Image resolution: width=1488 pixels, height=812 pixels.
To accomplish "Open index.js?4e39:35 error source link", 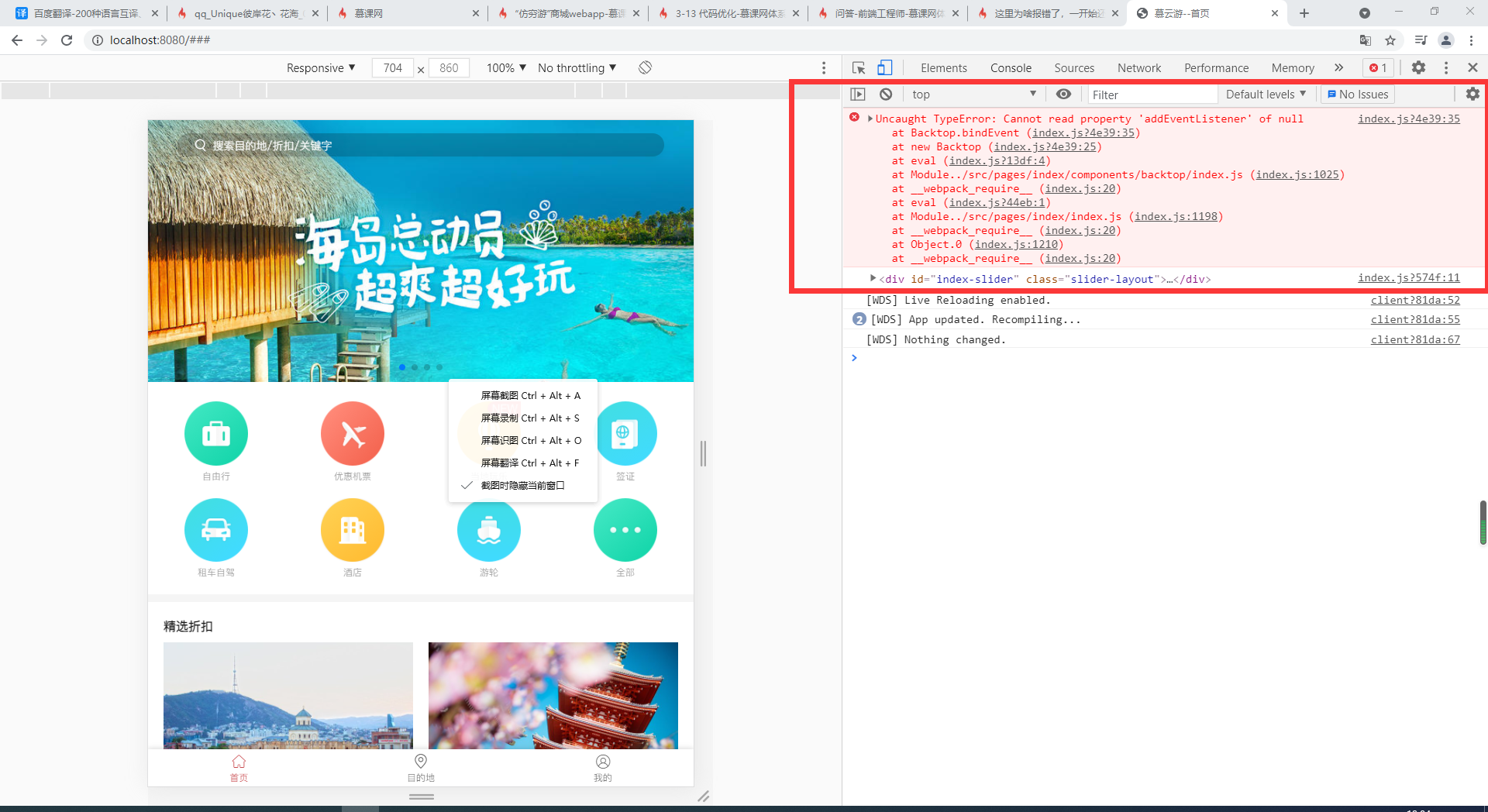I will pos(1408,119).
